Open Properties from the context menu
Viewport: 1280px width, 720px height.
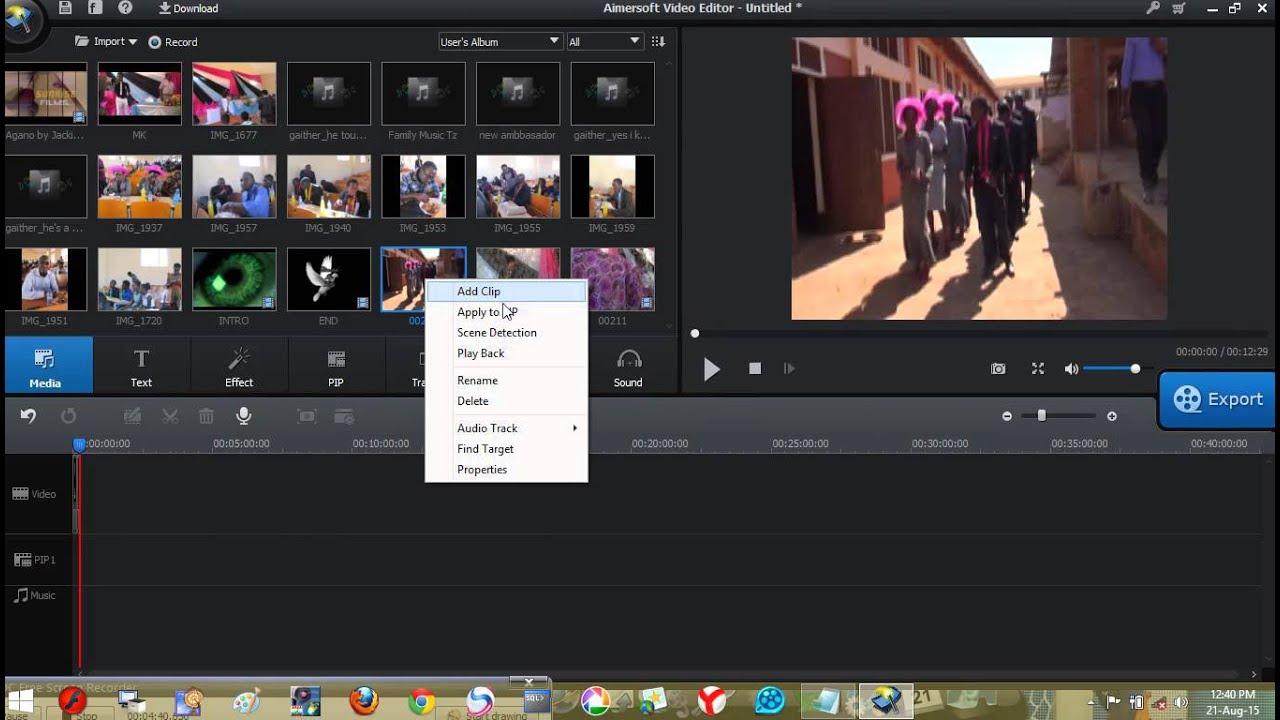tap(506, 469)
